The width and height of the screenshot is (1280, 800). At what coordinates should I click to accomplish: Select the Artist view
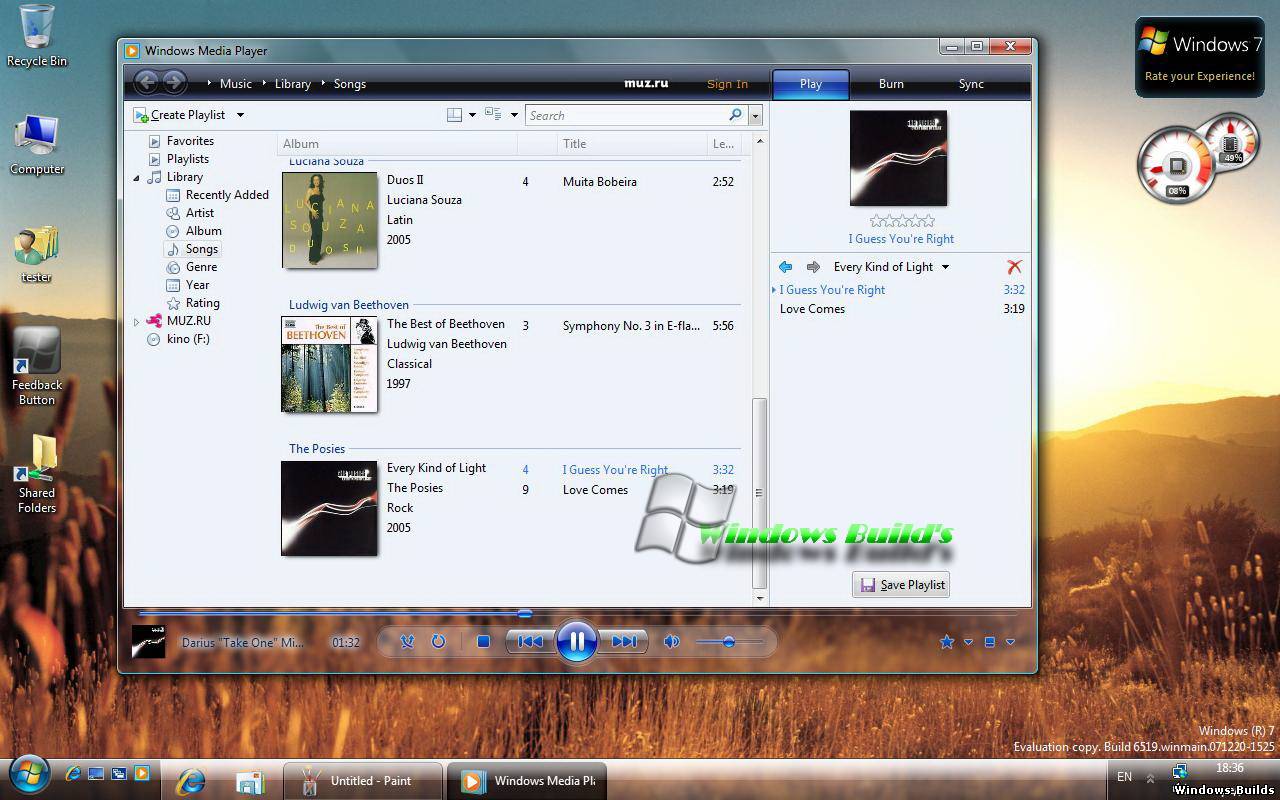(x=200, y=213)
